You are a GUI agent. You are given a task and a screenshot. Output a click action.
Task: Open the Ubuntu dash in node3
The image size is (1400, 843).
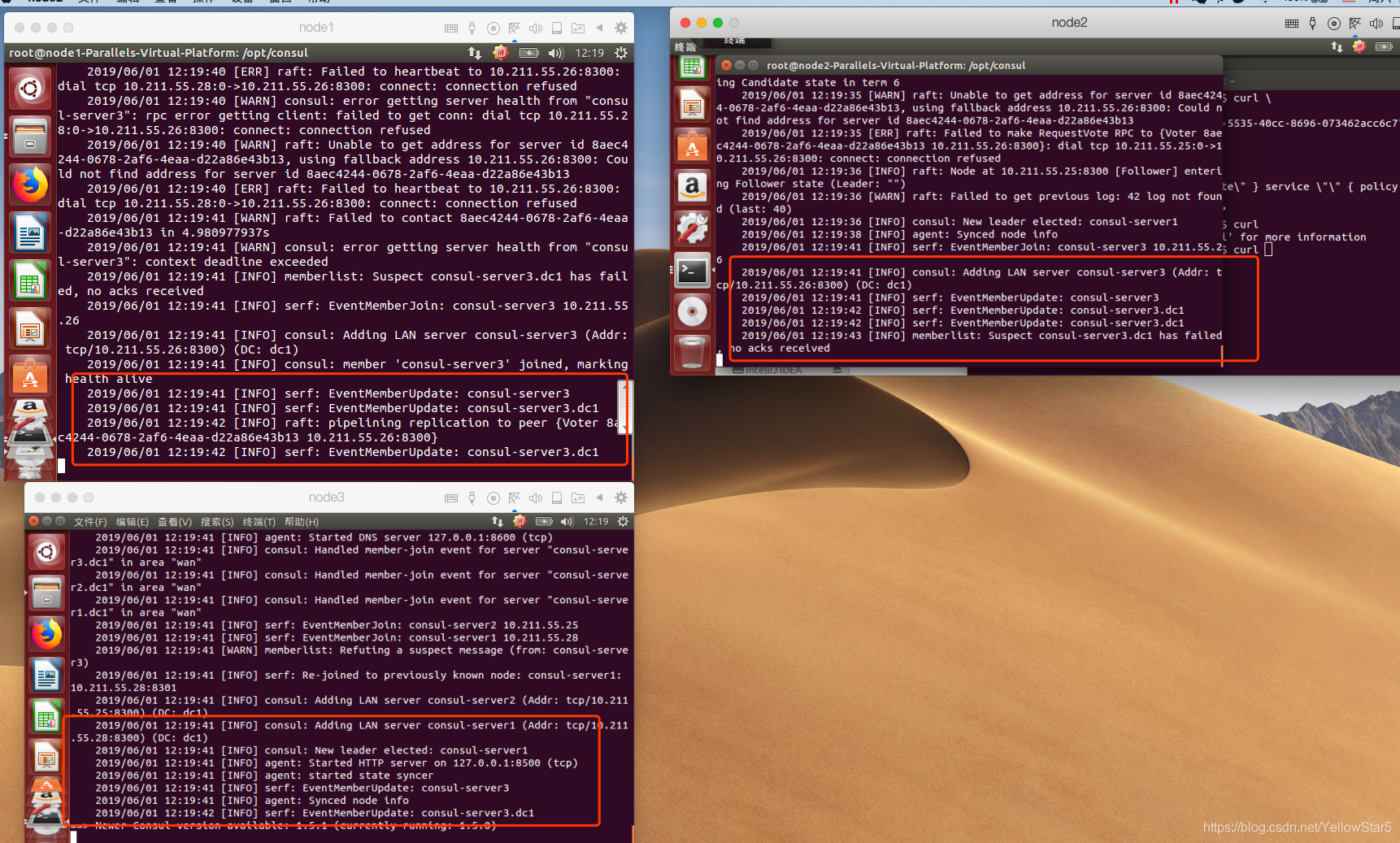(46, 553)
